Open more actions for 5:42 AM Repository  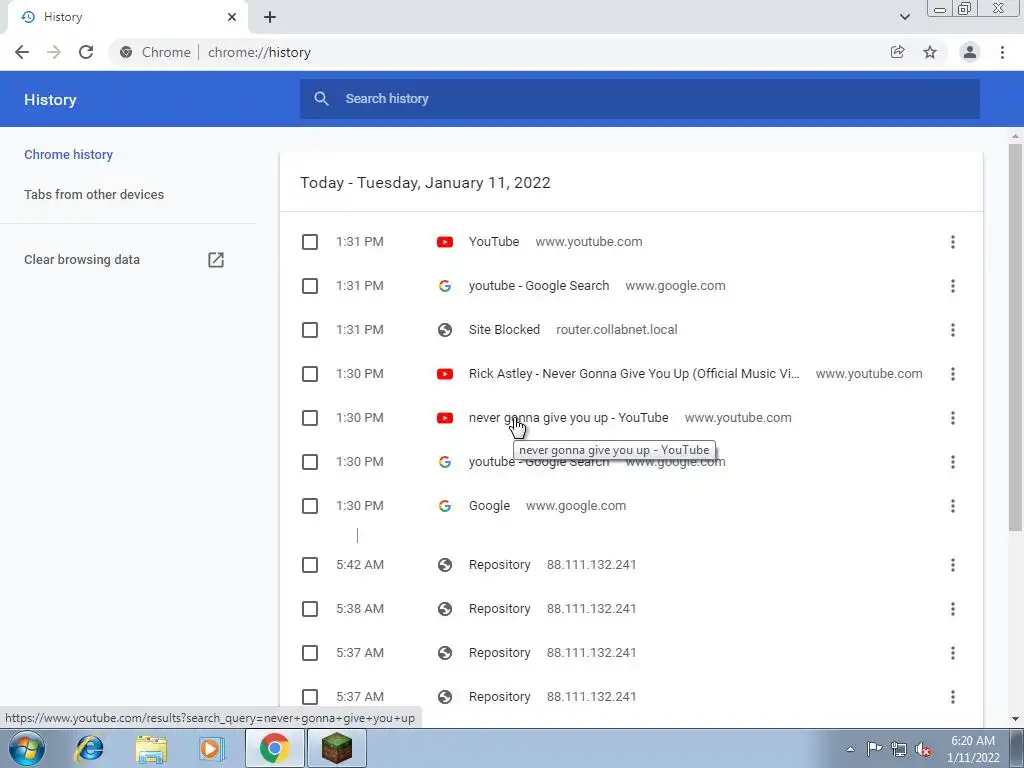tap(953, 565)
